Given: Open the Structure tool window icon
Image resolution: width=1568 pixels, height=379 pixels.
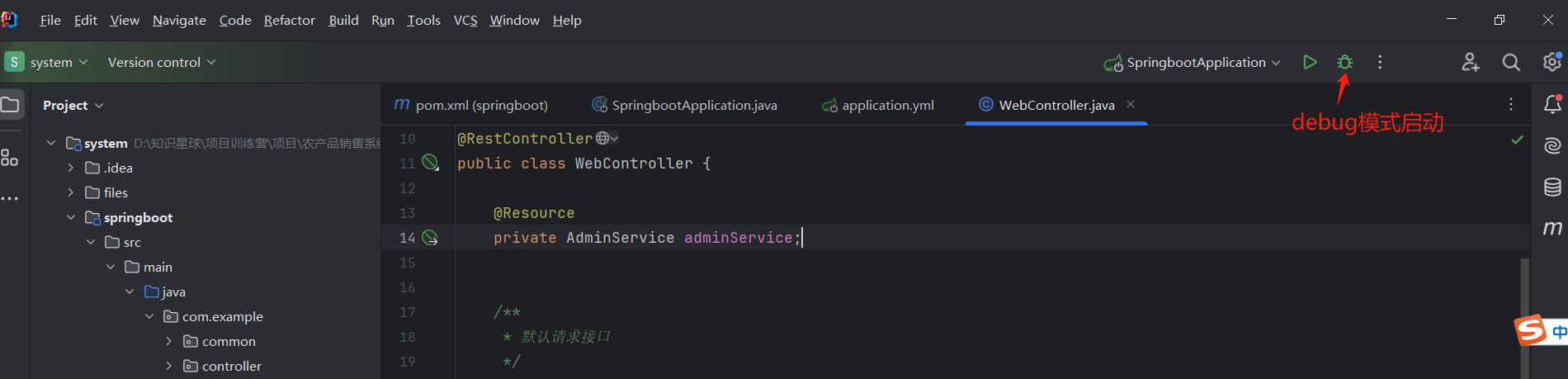Looking at the screenshot, I should (x=9, y=158).
